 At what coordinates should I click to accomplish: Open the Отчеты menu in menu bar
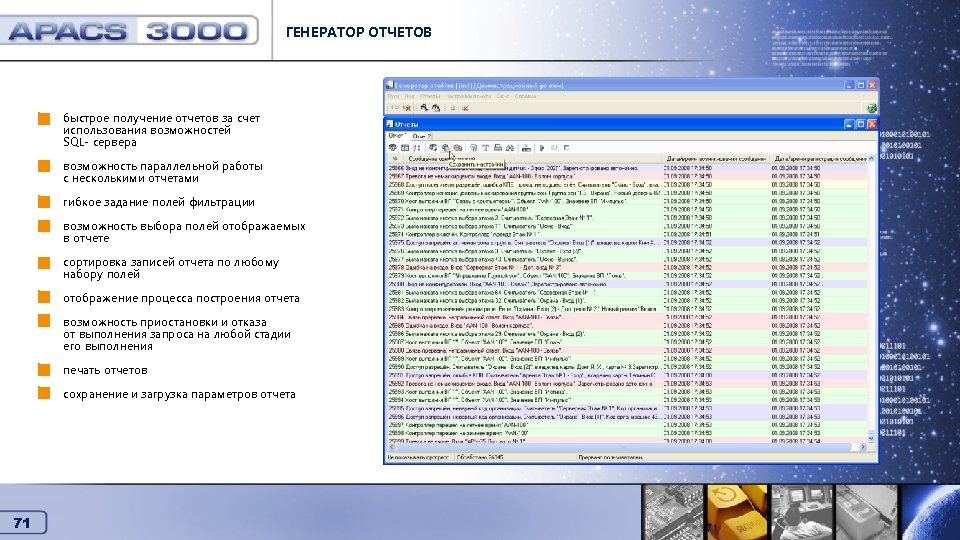tap(430, 96)
